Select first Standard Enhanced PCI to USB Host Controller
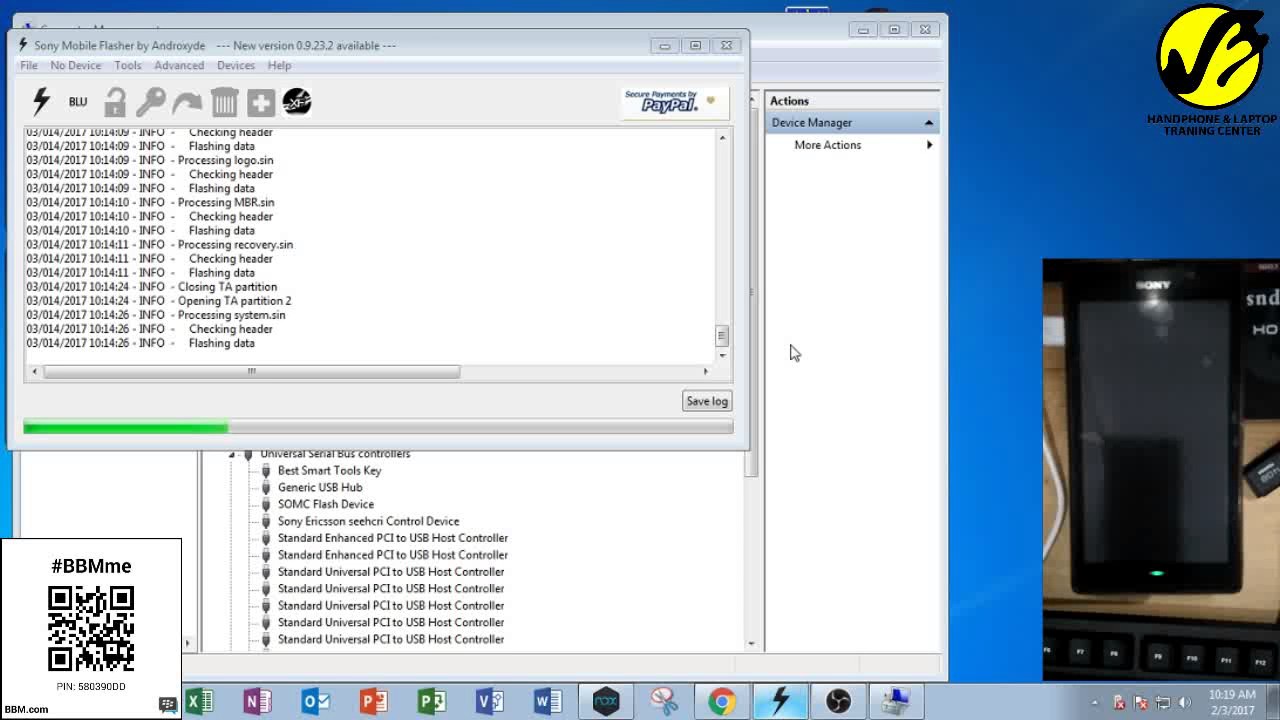Viewport: 1280px width, 720px height. 393,538
